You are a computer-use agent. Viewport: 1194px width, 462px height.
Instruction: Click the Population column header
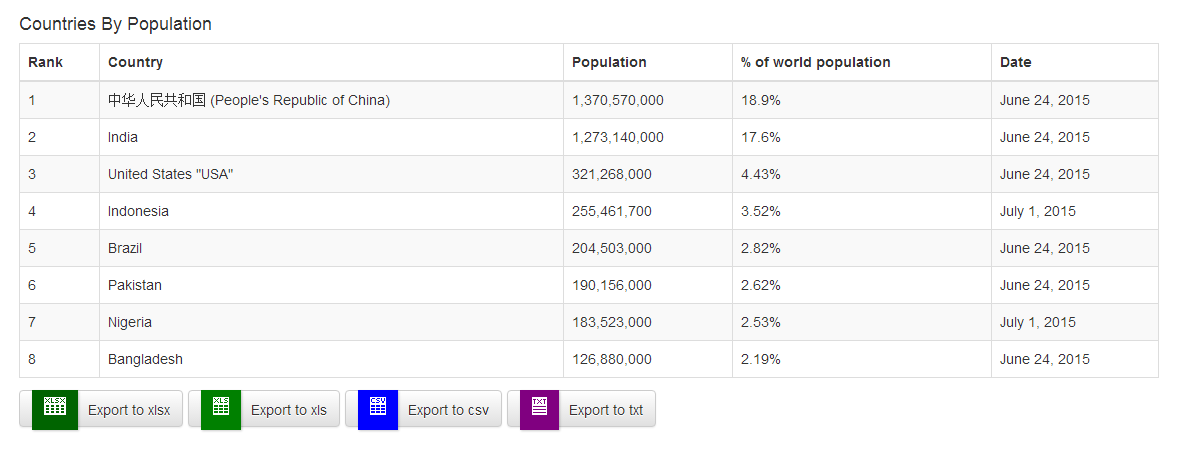click(x=648, y=62)
